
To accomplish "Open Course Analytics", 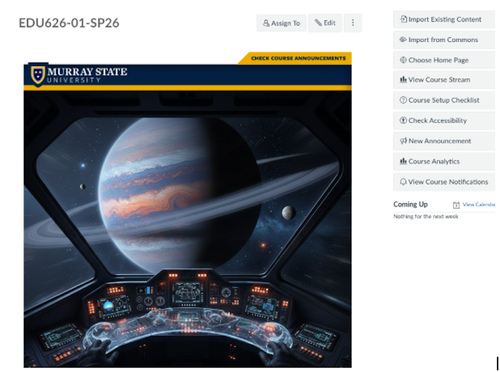I will click(444, 161).
